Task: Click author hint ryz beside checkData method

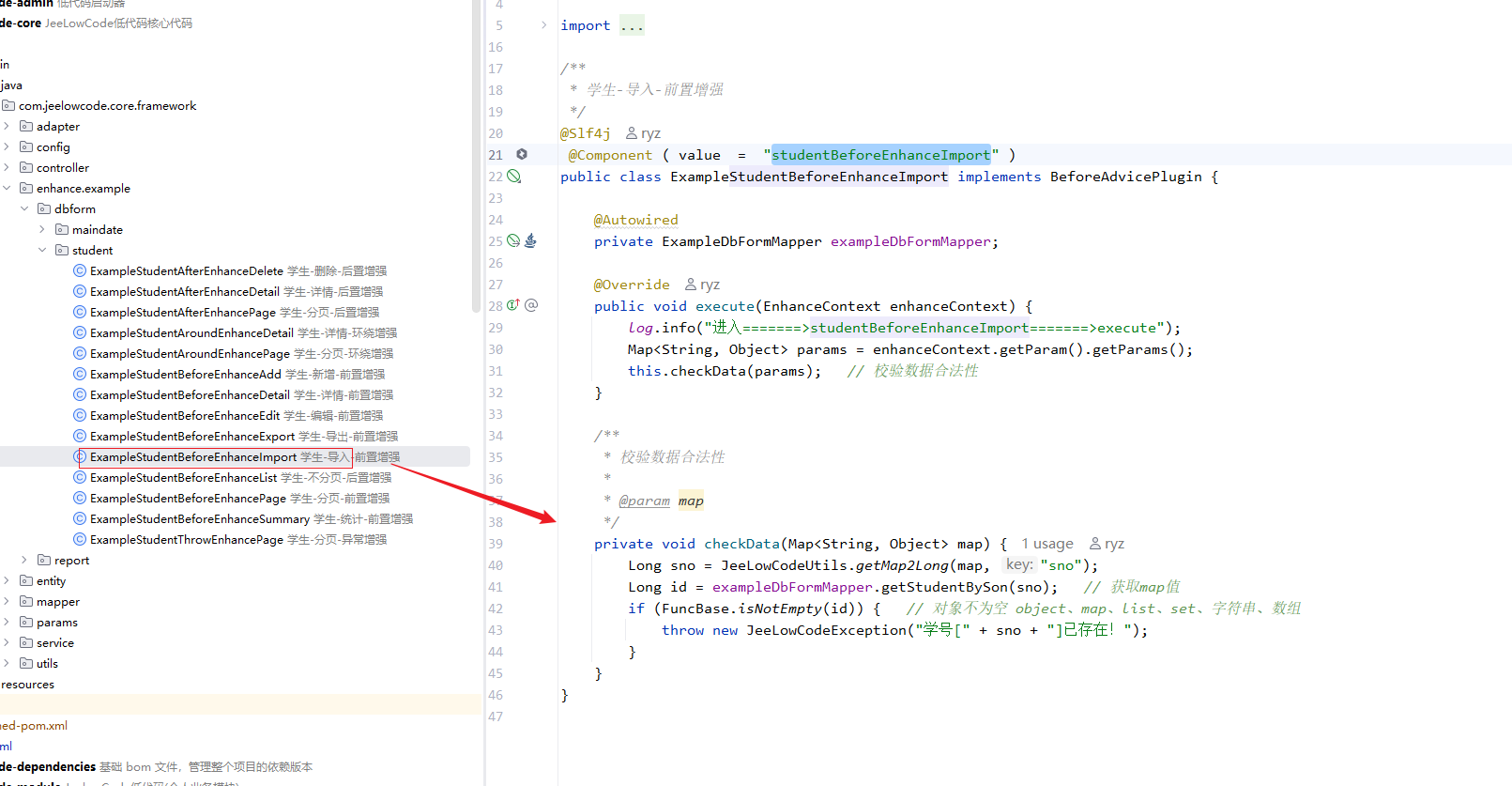Action: [1107, 544]
